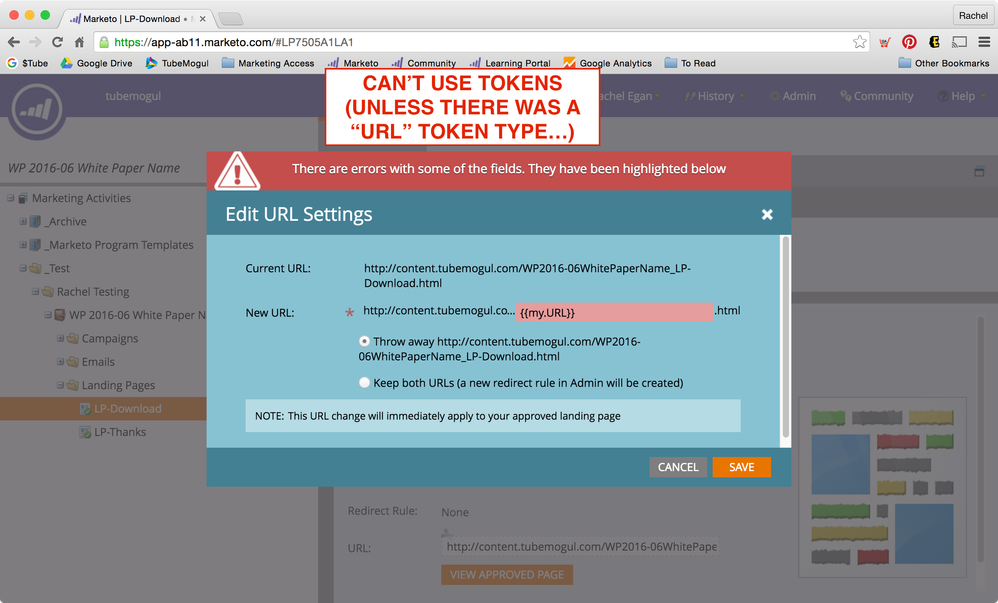
Task: Close the Marketo browser tab
Action: point(202,18)
